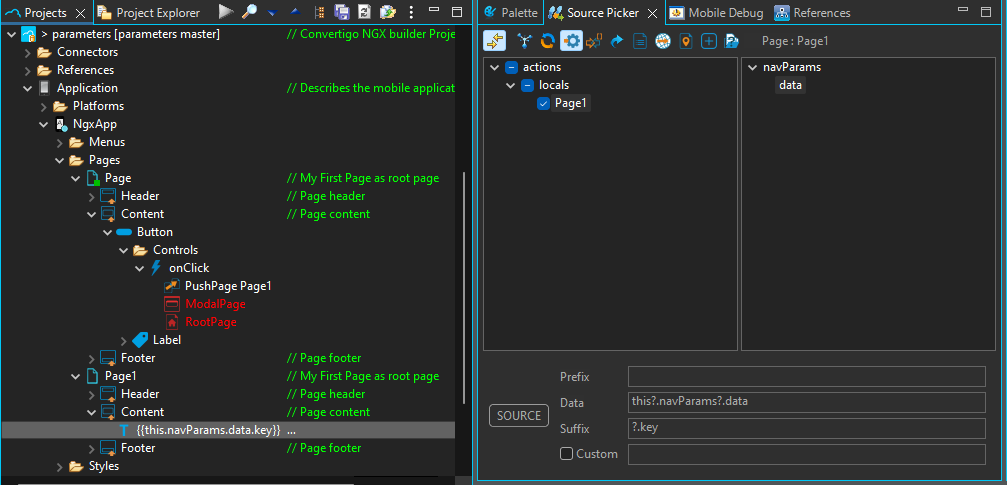Enable the Custom checkbox
Screen dimensions: 1007x485
click(566, 454)
